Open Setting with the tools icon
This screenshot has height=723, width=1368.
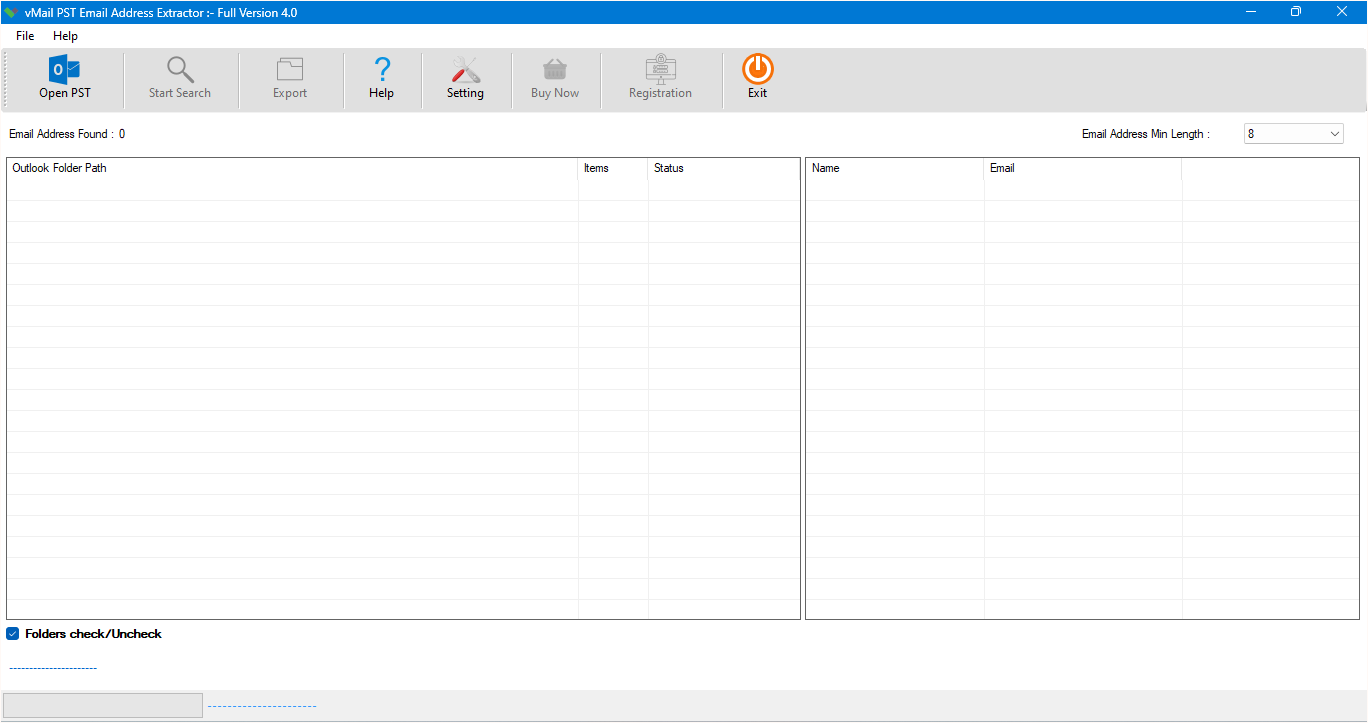point(465,70)
